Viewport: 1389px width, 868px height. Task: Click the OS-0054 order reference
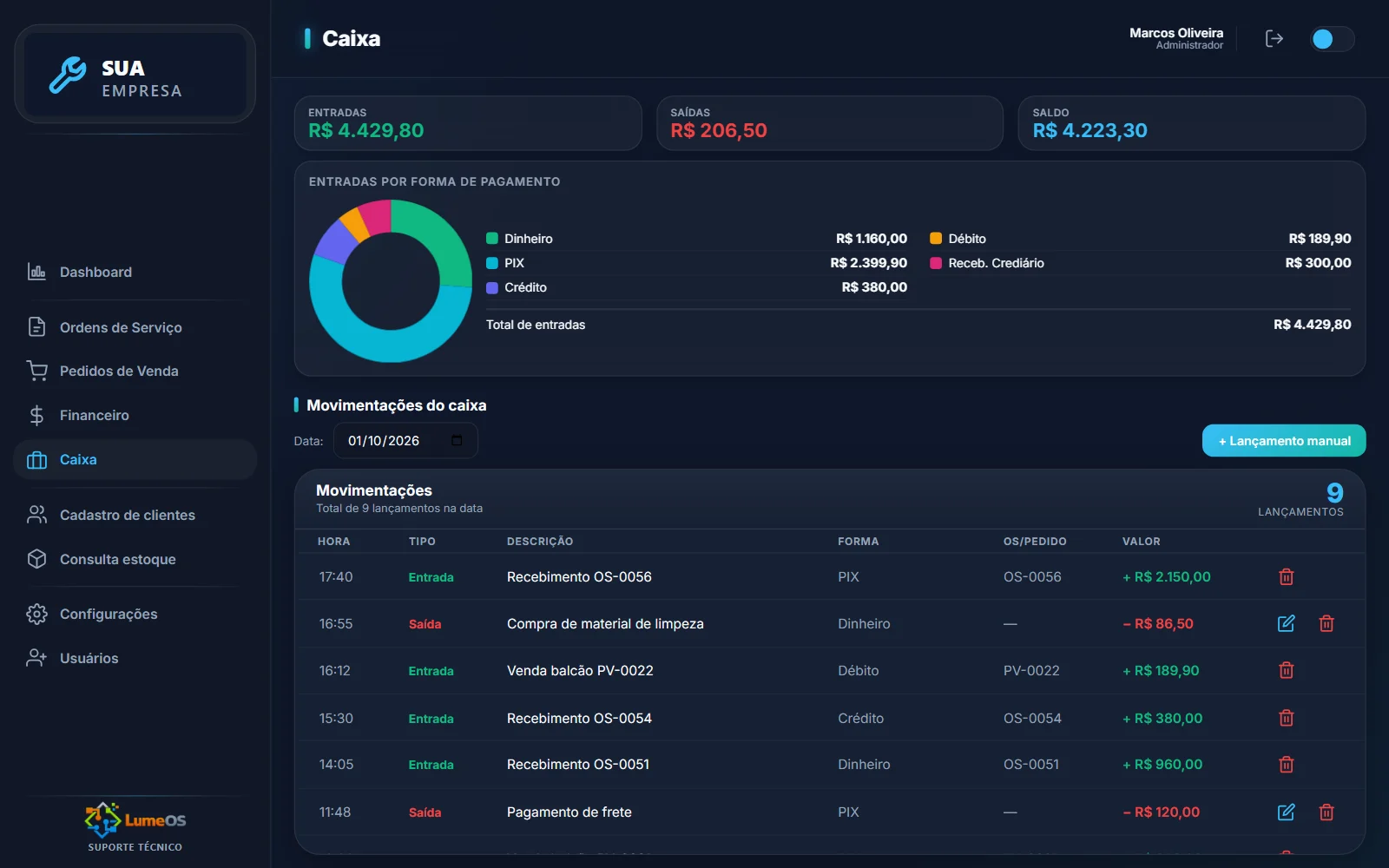[1032, 718]
